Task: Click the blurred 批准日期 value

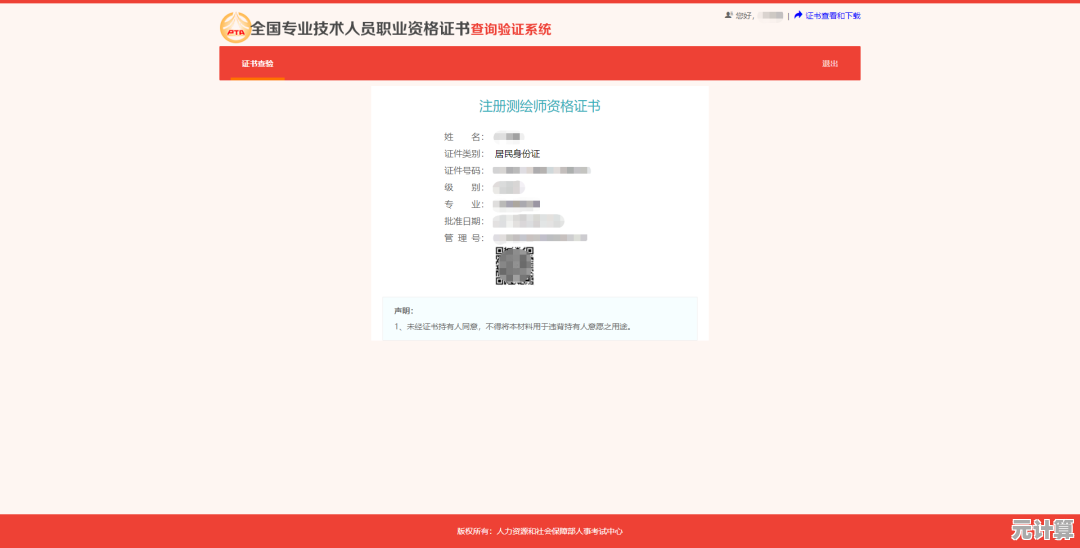Action: [x=529, y=221]
